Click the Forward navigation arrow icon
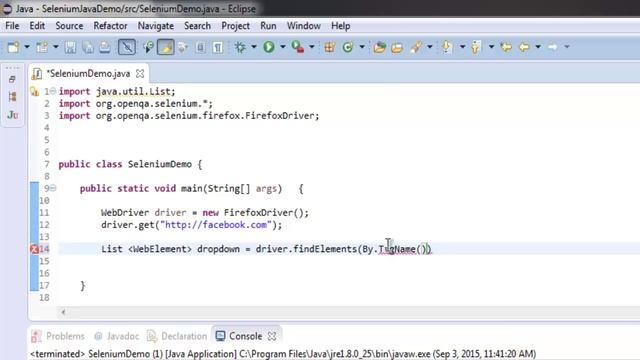 [553, 47]
